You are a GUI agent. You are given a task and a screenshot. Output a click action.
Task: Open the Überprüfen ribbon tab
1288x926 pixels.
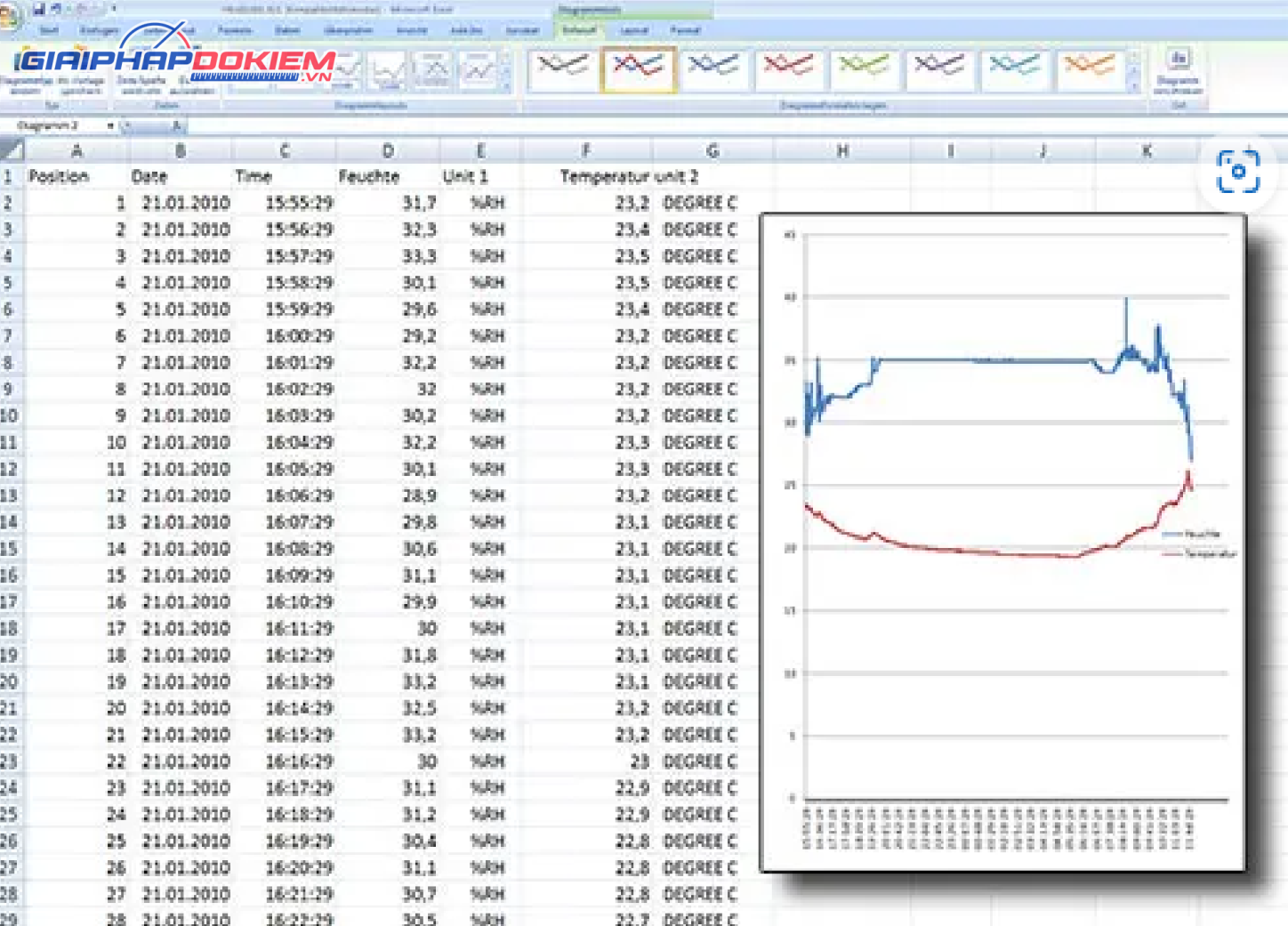(349, 30)
